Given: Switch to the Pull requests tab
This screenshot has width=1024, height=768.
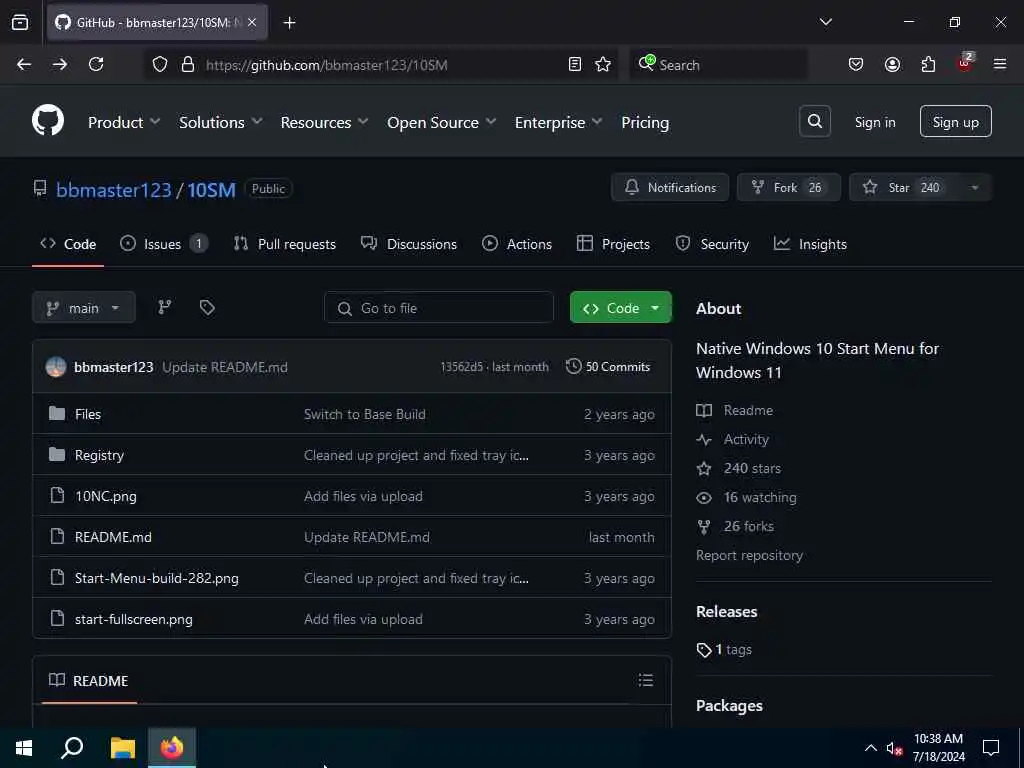Looking at the screenshot, I should (x=285, y=244).
